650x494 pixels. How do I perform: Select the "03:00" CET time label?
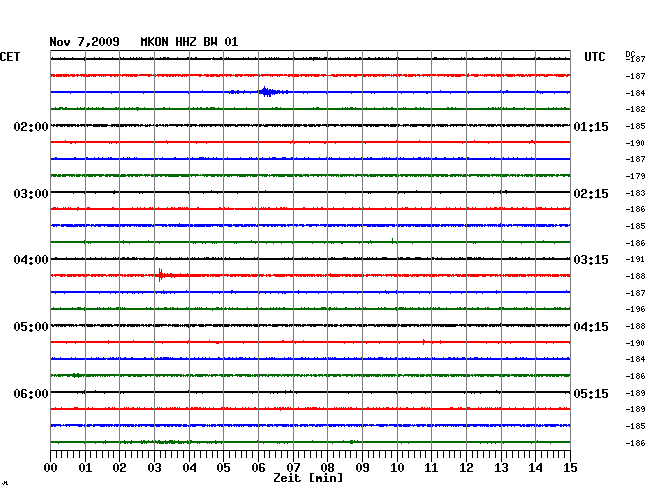pyautogui.click(x=31, y=194)
